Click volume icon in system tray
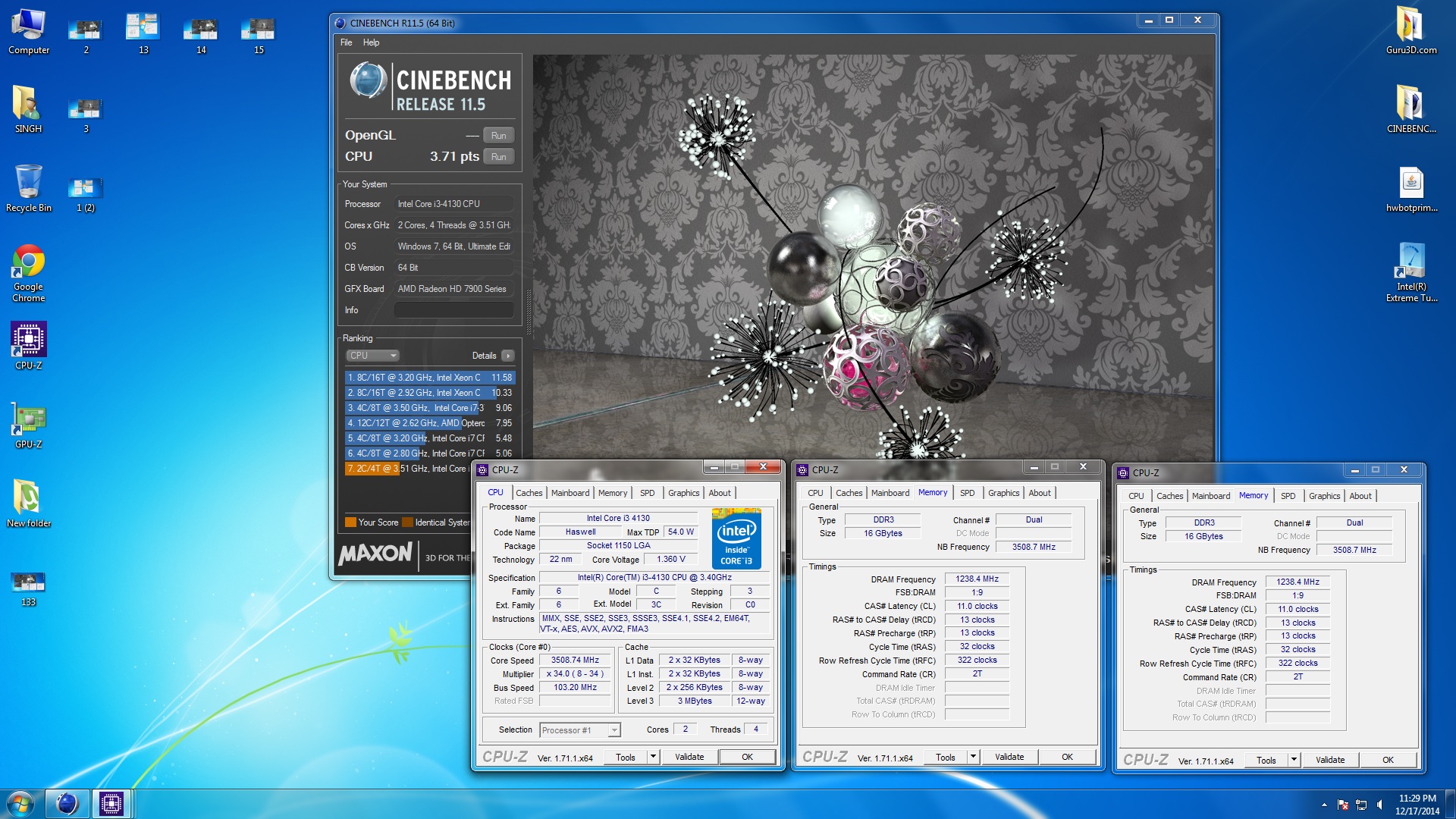The height and width of the screenshot is (819, 1456). coord(1379,805)
